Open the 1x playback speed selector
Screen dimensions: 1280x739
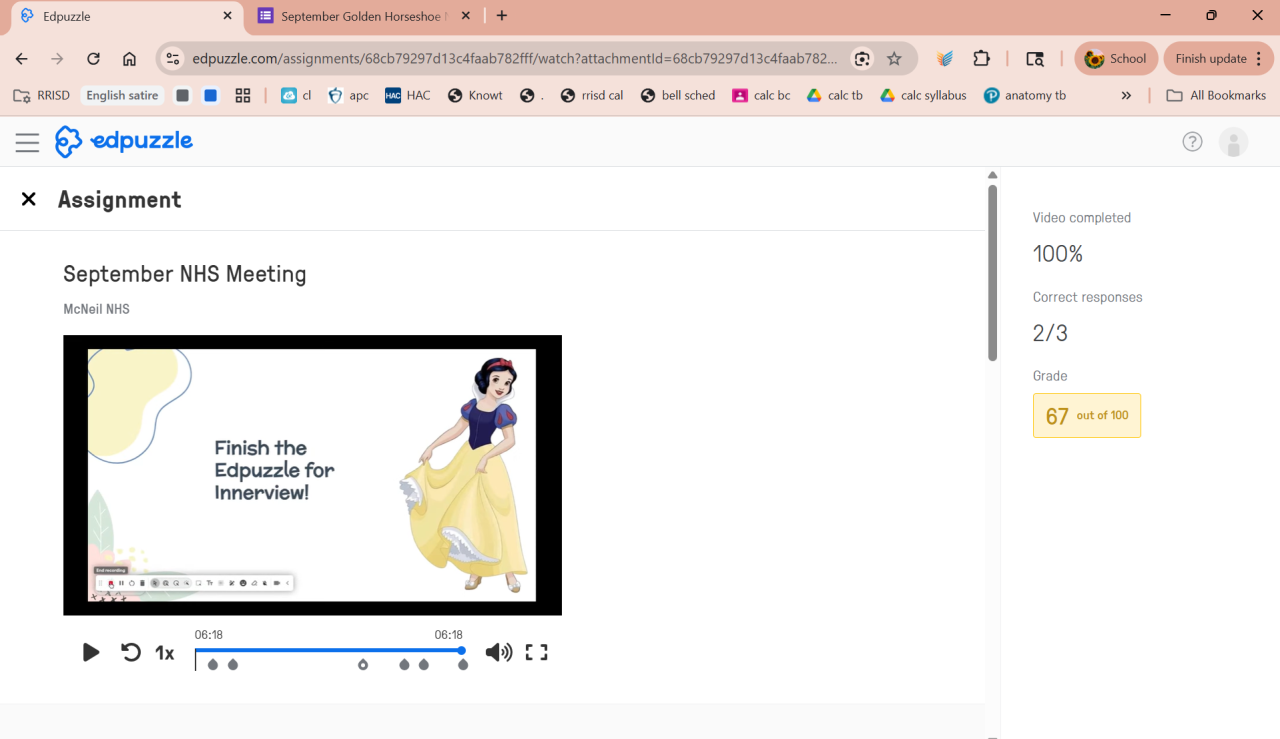165,653
